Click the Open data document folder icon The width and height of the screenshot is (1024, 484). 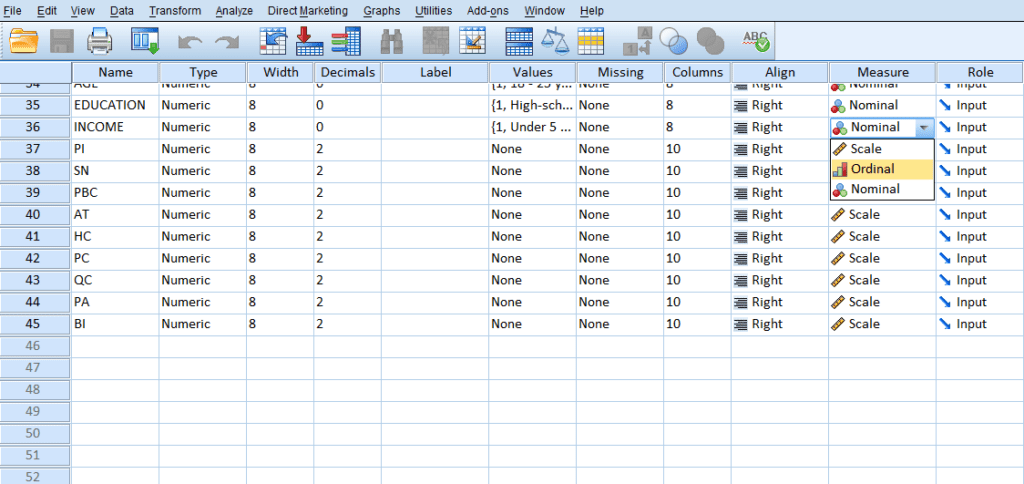tap(23, 41)
